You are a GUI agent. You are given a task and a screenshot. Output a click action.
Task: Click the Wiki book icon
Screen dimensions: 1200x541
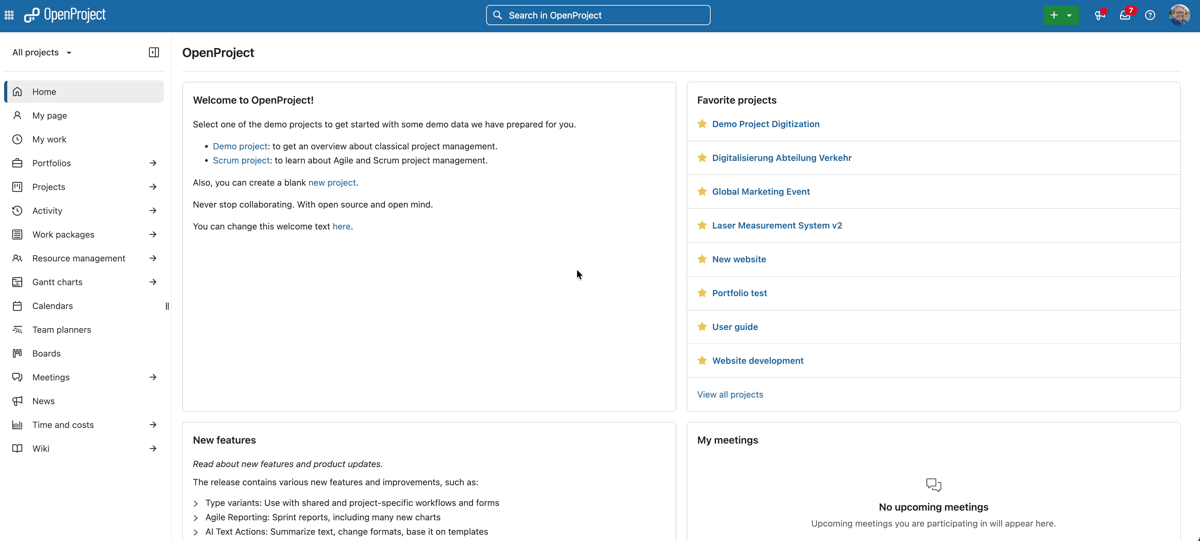click(x=17, y=449)
